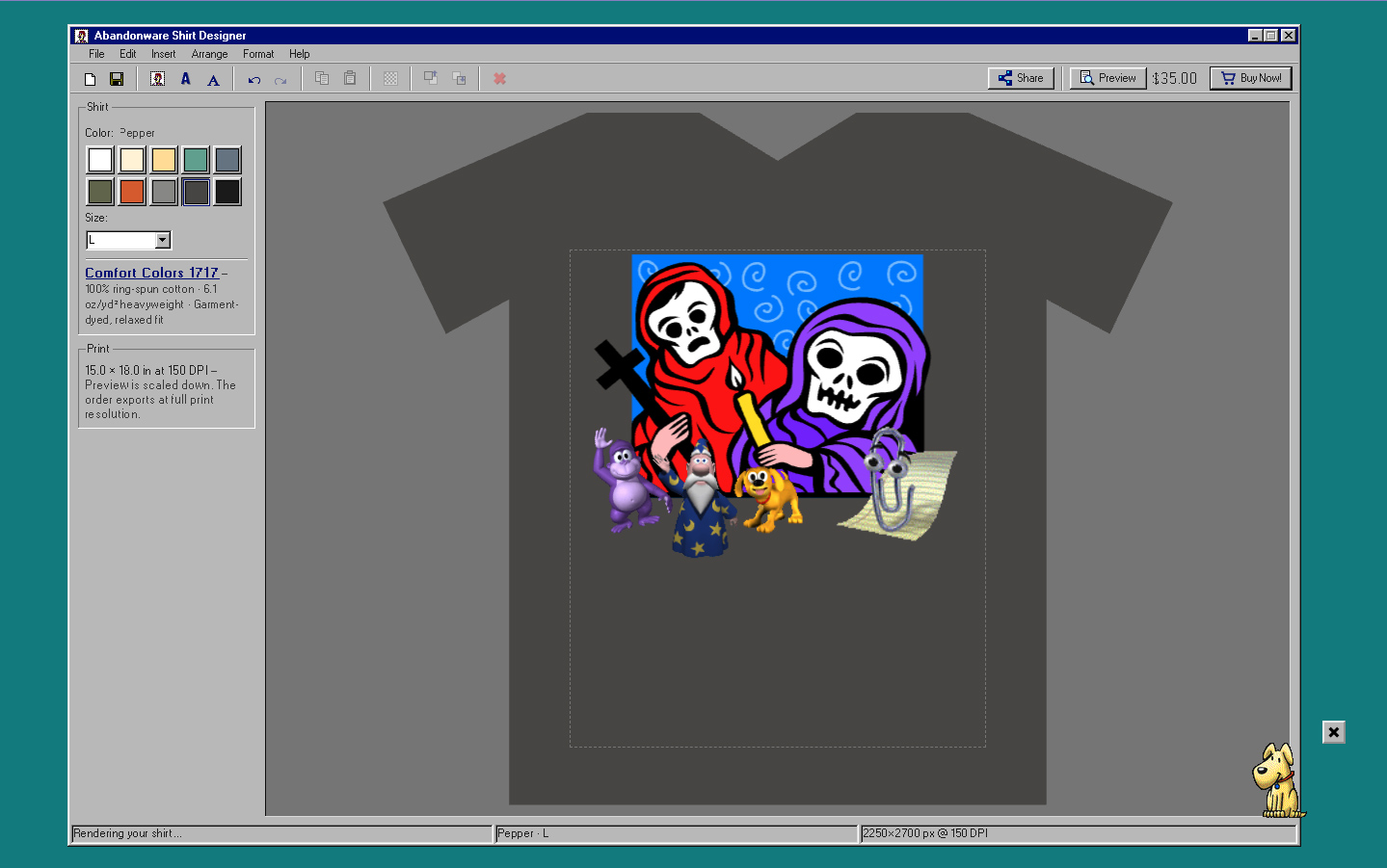The image size is (1387, 868).
Task: Open the Arrange menu
Action: point(209,54)
